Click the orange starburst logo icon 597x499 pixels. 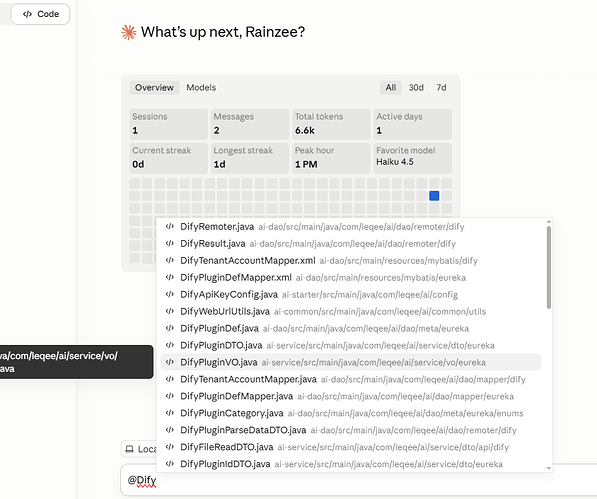[129, 32]
